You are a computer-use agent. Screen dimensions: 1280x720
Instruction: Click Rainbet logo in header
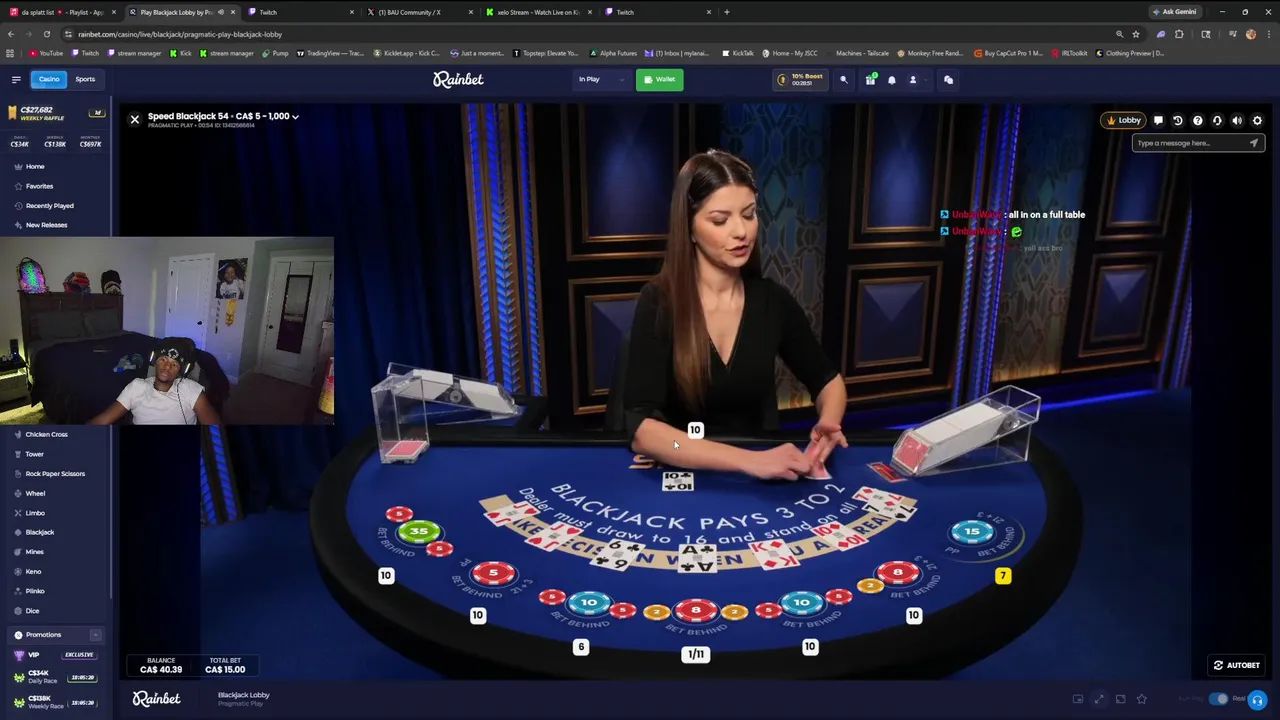tap(458, 79)
